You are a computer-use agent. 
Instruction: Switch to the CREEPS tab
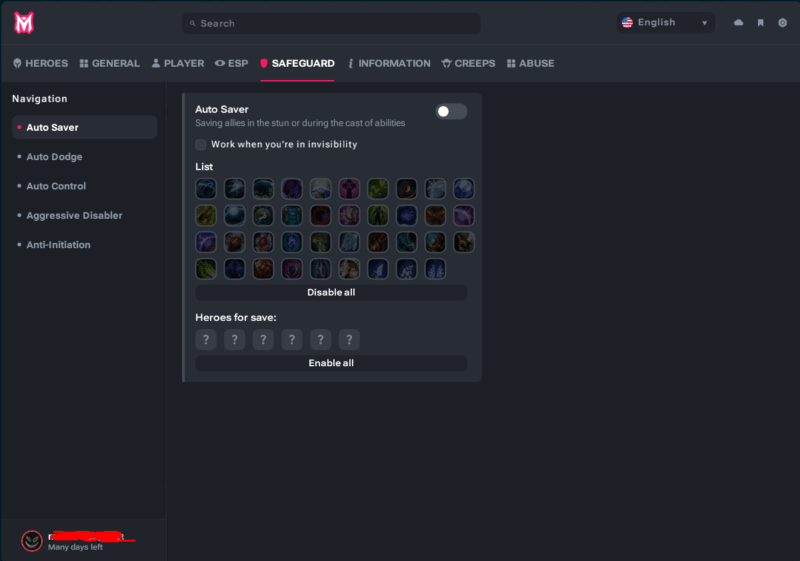click(468, 63)
